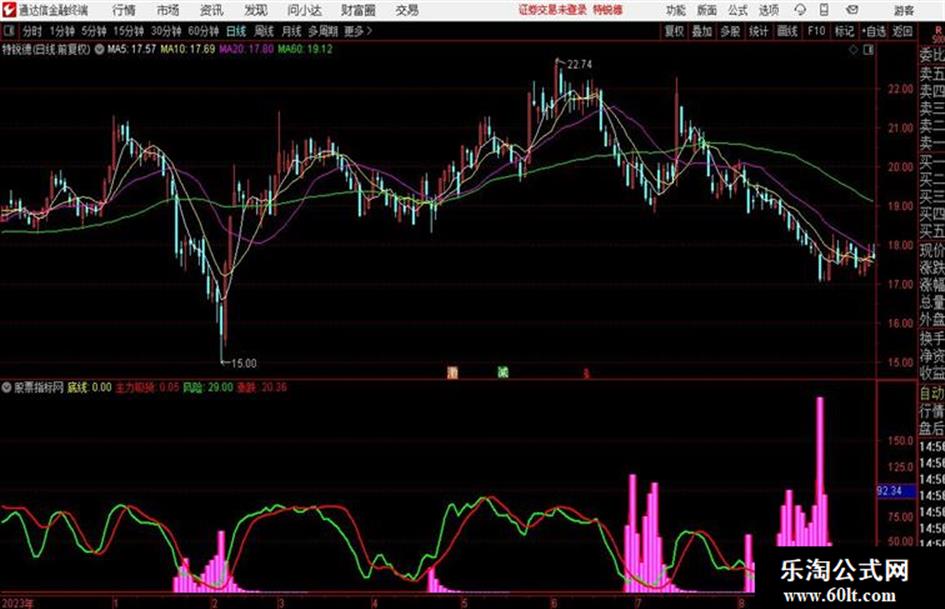Open the 发现 menu
Viewport: 945px width, 609px height.
pyautogui.click(x=256, y=10)
